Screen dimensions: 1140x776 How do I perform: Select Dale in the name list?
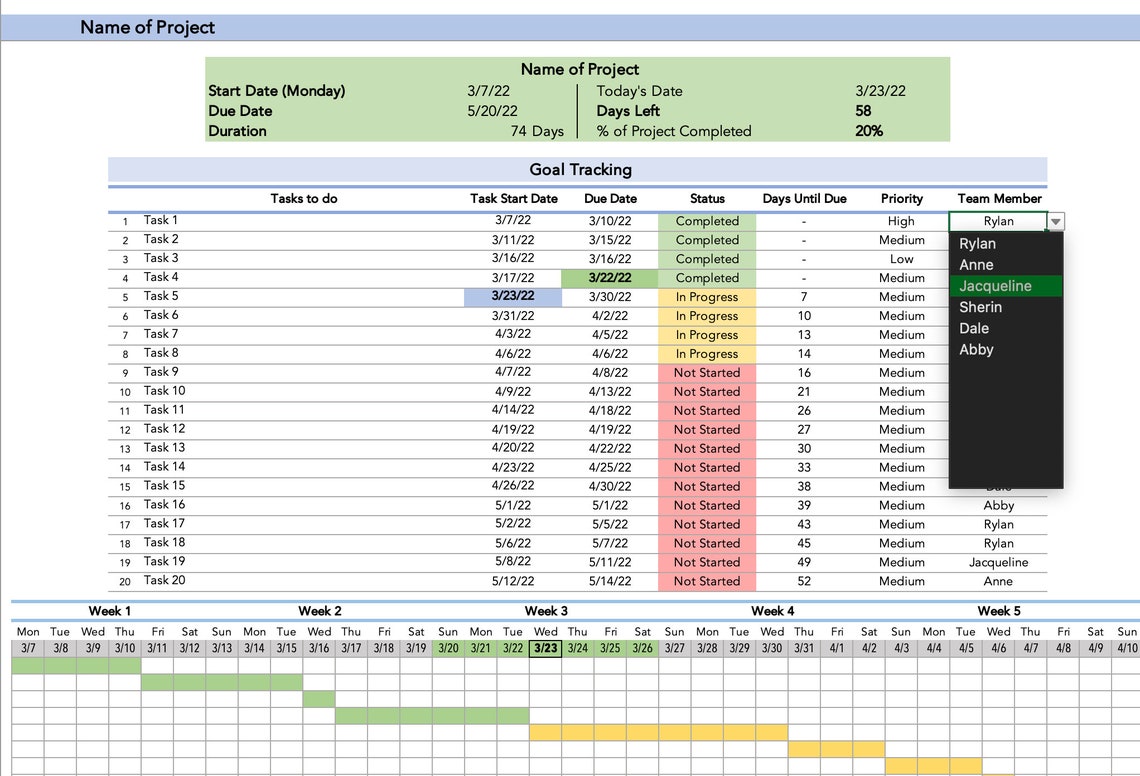pyautogui.click(x=975, y=328)
